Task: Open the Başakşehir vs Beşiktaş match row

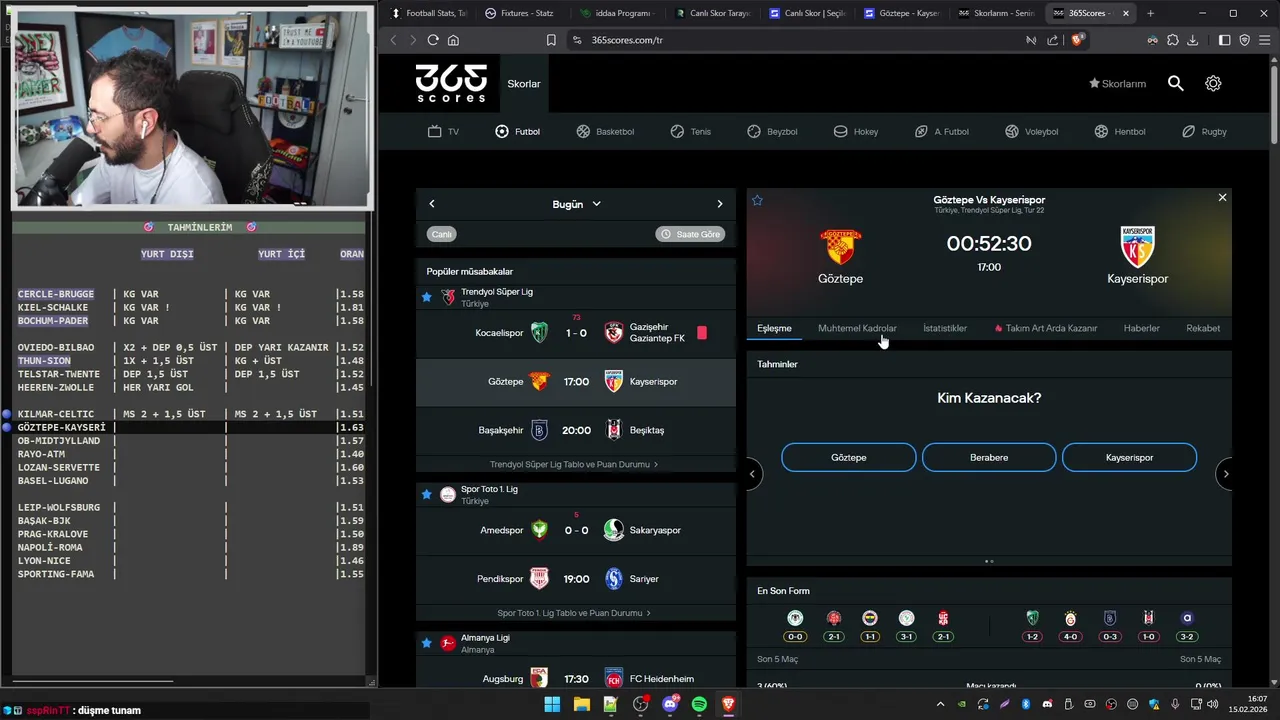Action: pos(576,431)
